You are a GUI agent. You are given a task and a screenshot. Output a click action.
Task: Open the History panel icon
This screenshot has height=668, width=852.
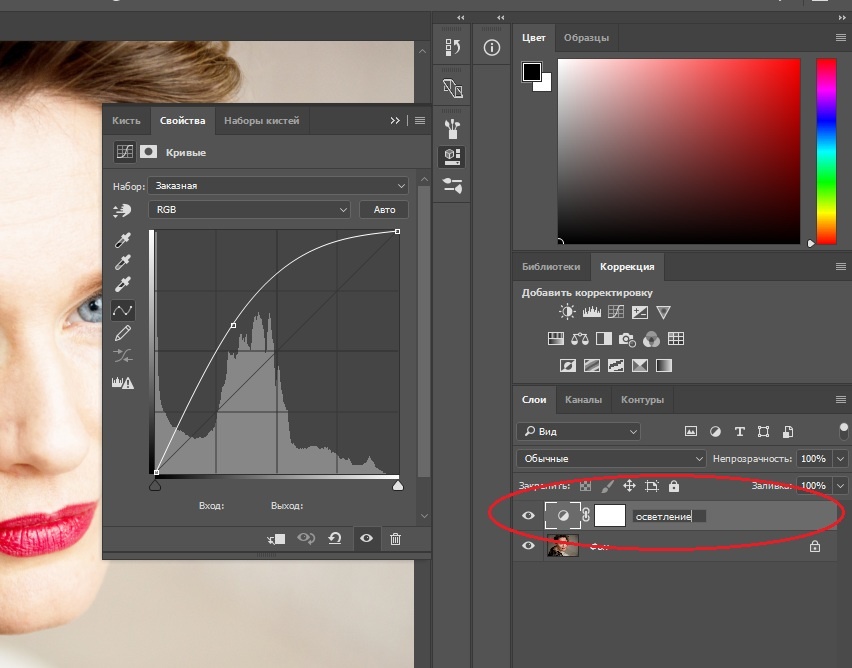point(452,47)
